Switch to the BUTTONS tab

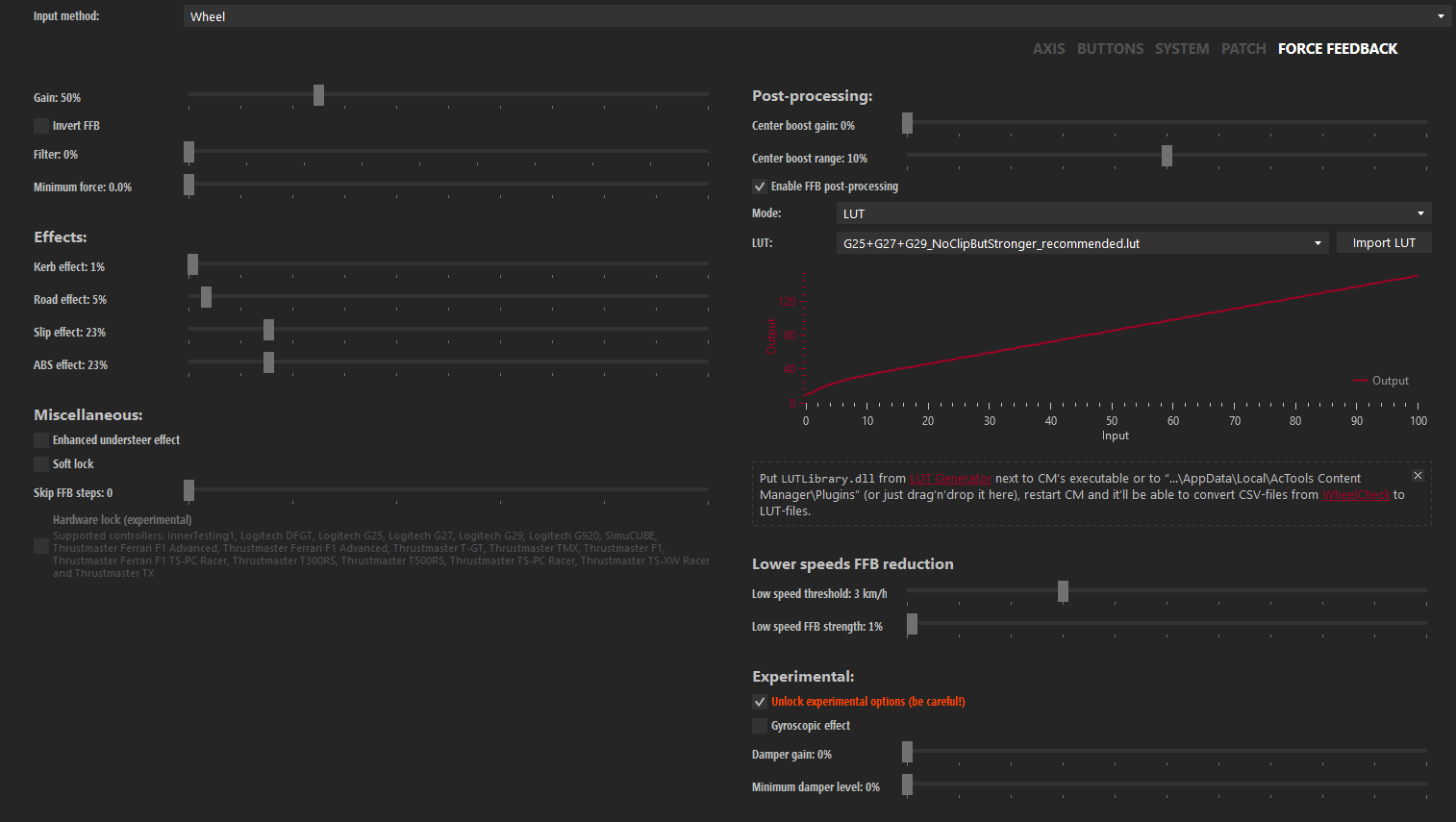(x=1110, y=49)
